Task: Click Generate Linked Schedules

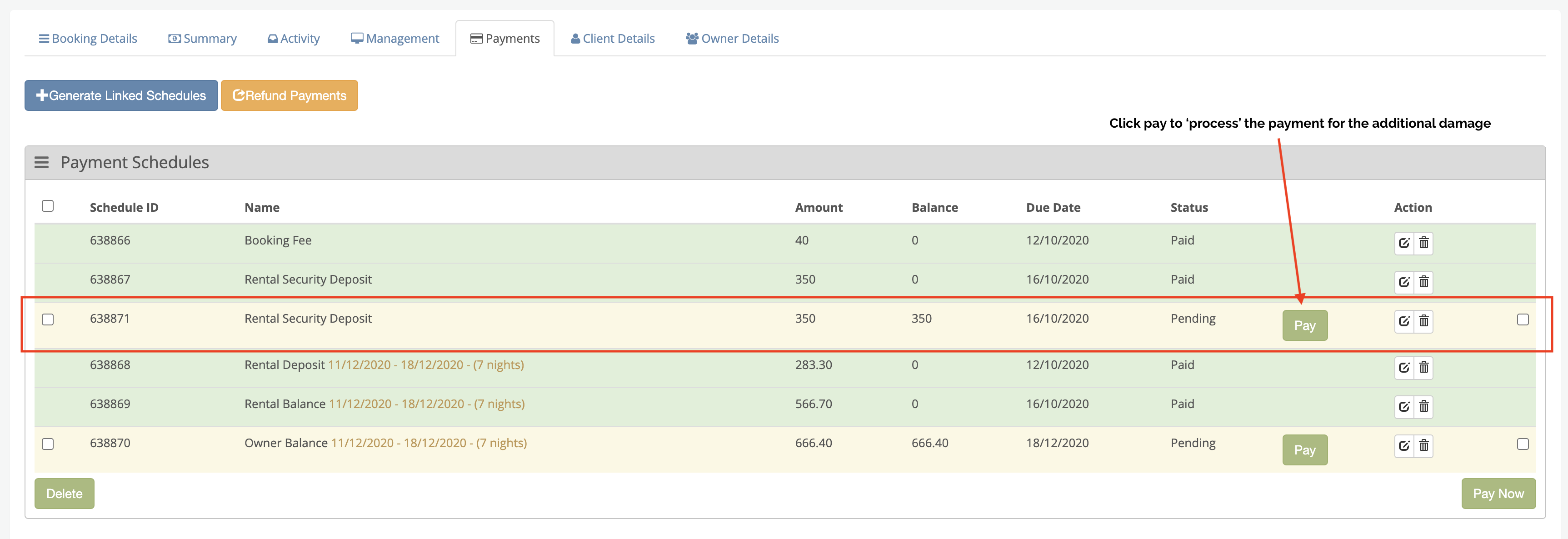Action: (121, 95)
